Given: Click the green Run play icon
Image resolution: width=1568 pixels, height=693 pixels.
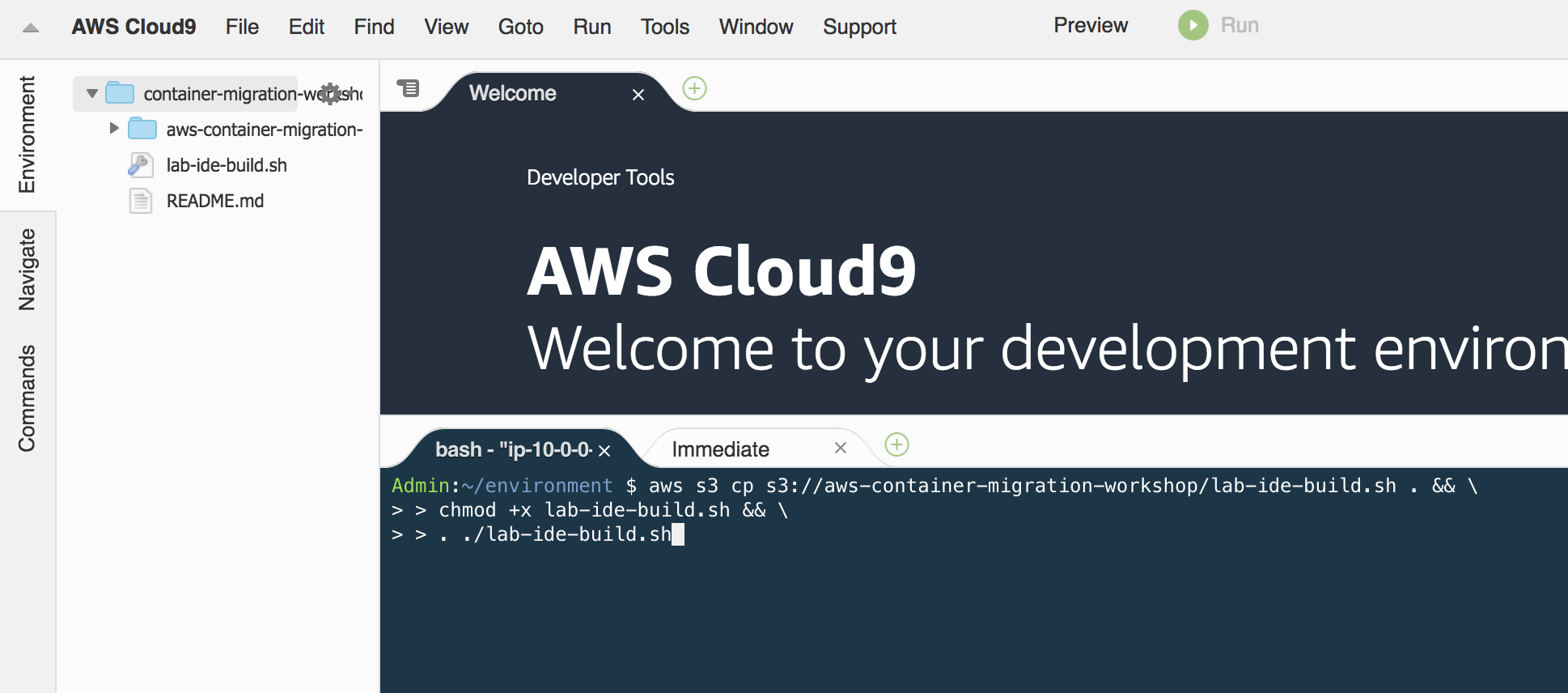Looking at the screenshot, I should click(1193, 25).
